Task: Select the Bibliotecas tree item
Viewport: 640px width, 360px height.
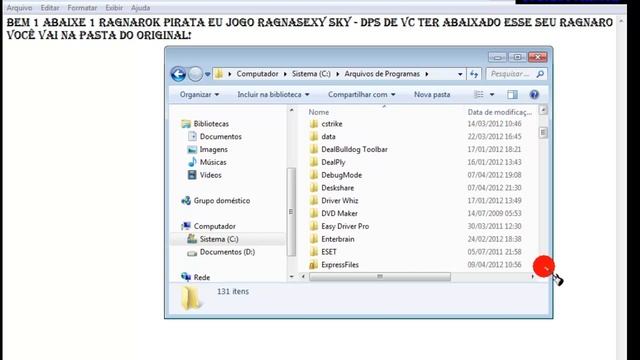Action: pos(211,124)
